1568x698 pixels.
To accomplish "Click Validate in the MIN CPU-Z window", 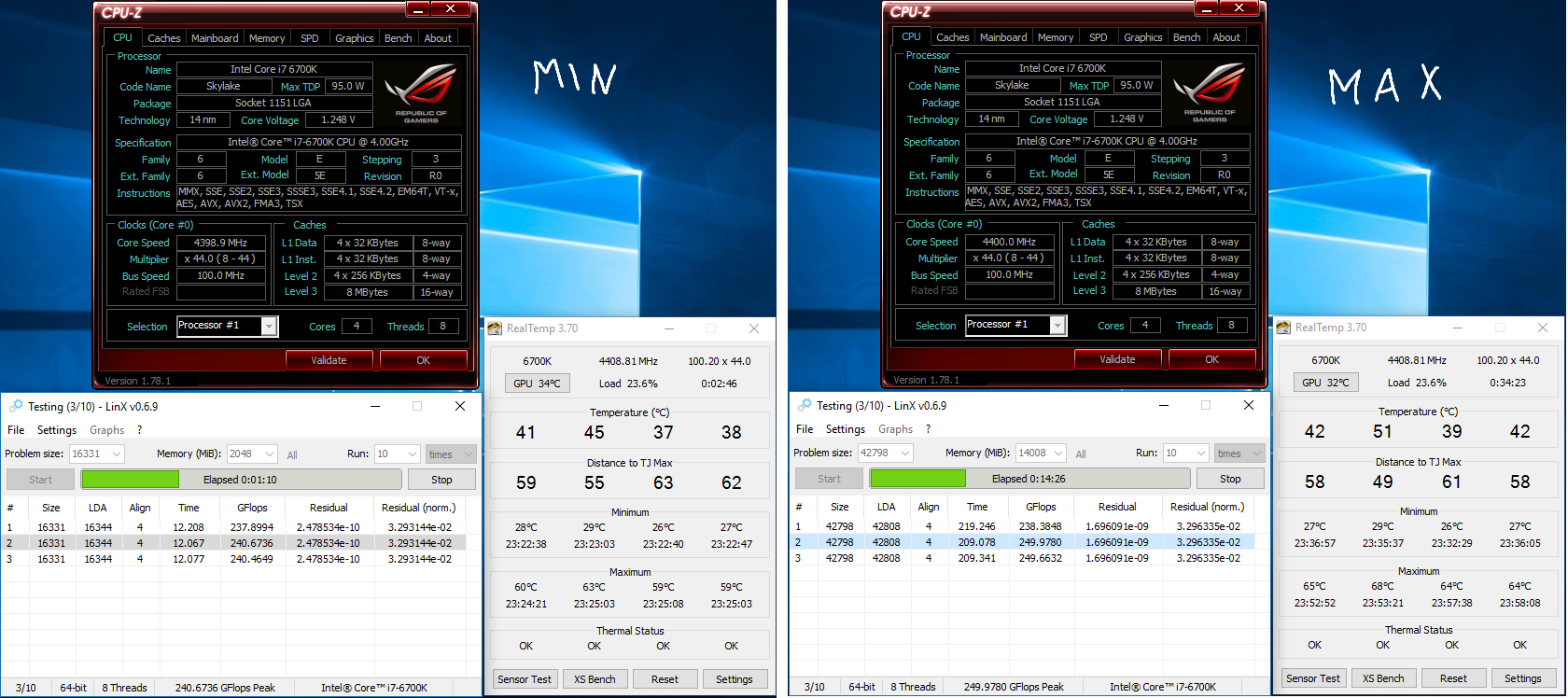I will coord(329,360).
